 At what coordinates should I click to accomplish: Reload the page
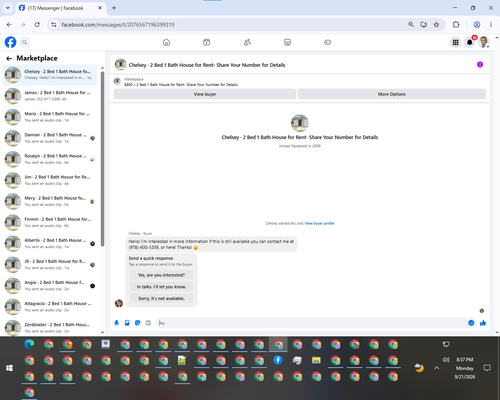(x=37, y=25)
